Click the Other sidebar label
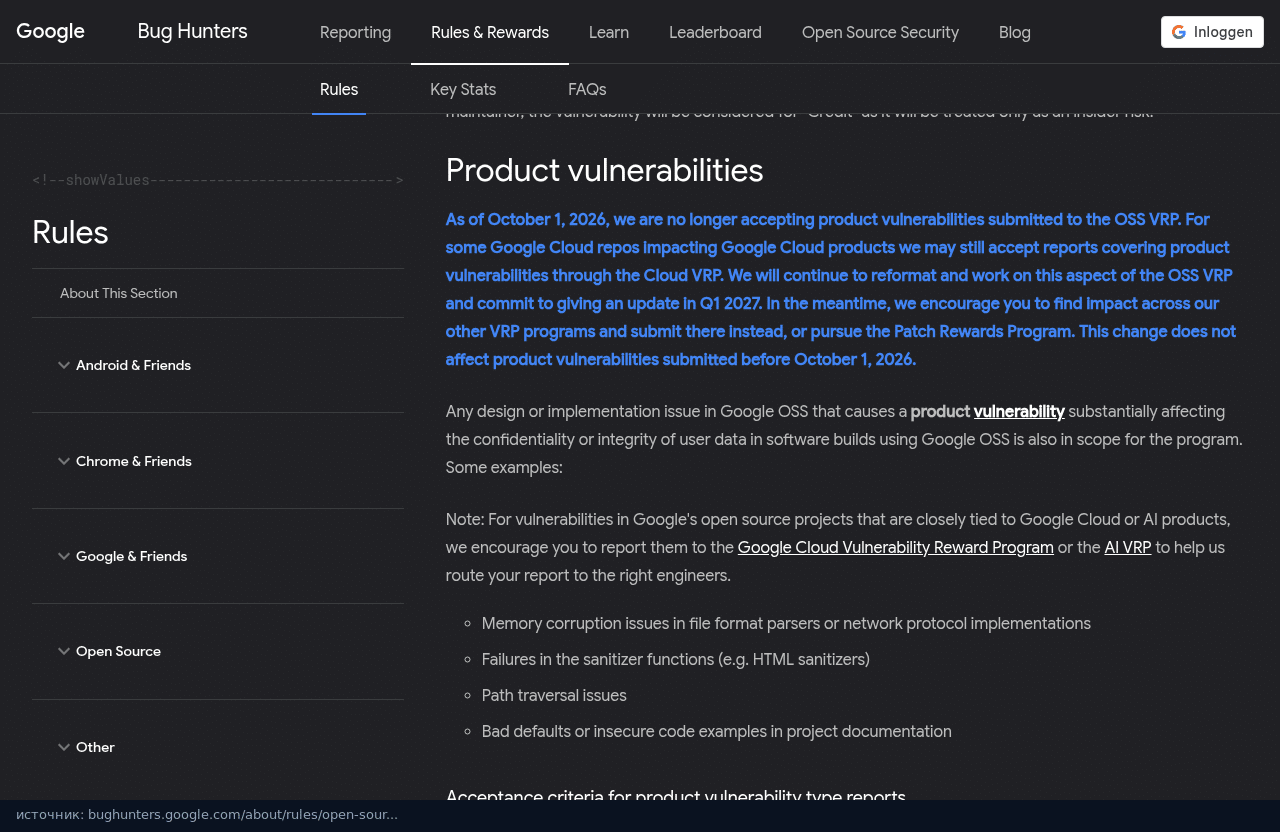Image resolution: width=1280 pixels, height=832 pixels. click(95, 747)
